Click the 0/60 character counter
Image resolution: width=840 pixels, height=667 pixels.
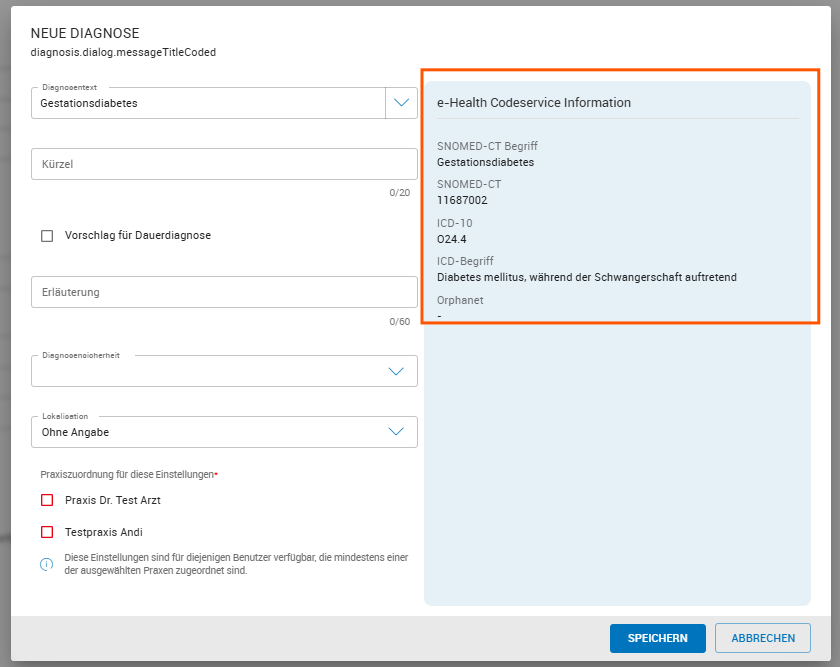coord(408,321)
